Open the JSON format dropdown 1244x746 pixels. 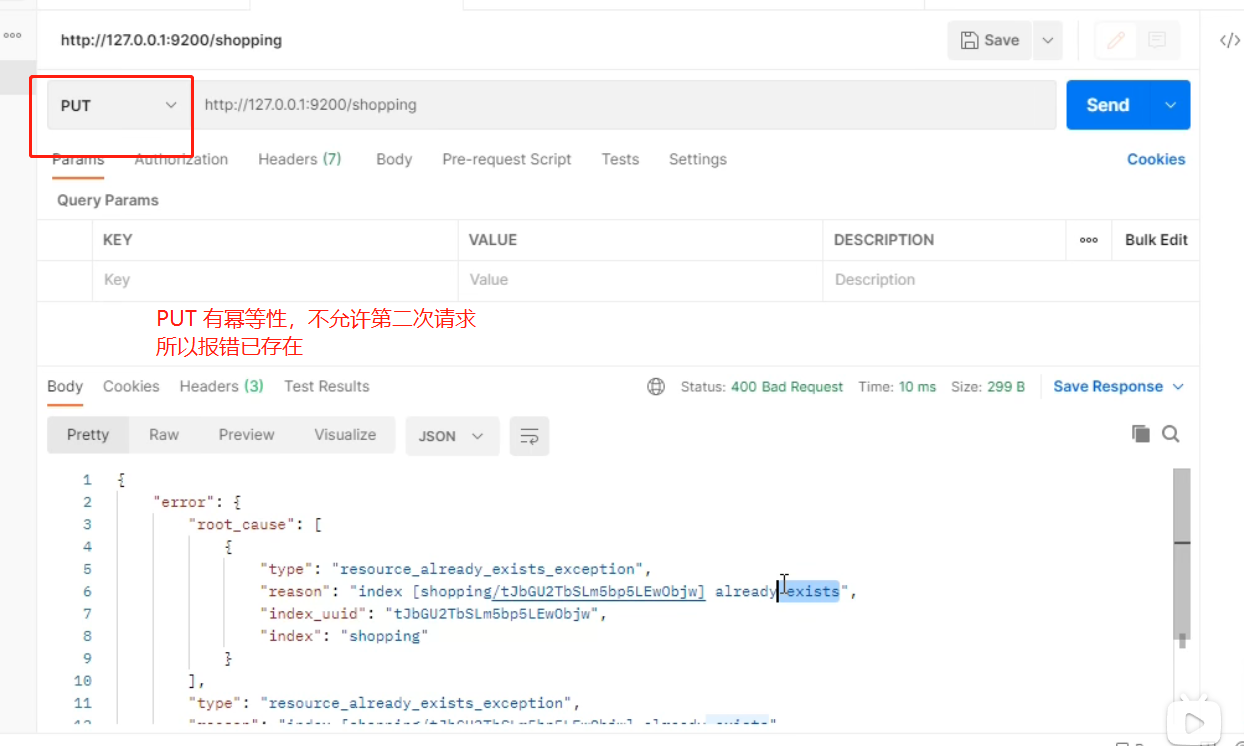[451, 436]
